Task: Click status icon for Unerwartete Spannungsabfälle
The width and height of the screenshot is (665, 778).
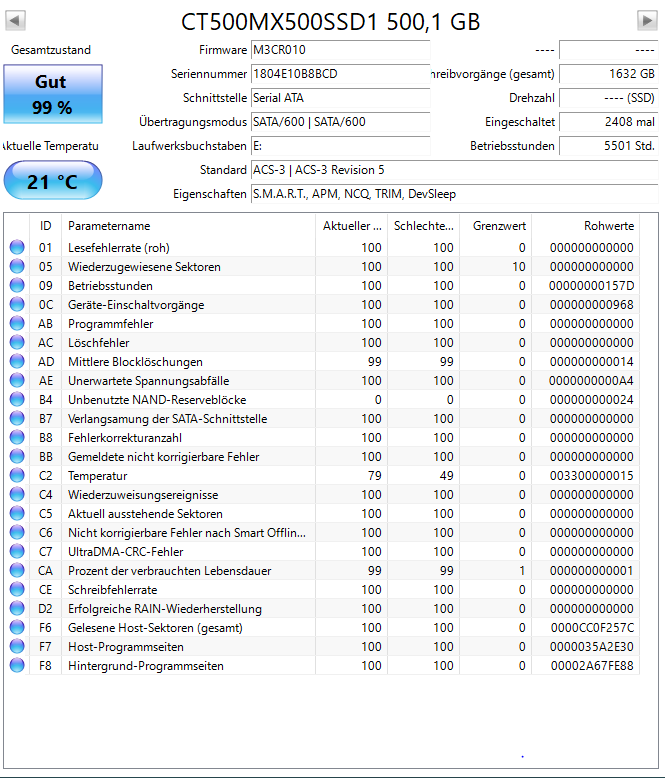Action: 17,381
